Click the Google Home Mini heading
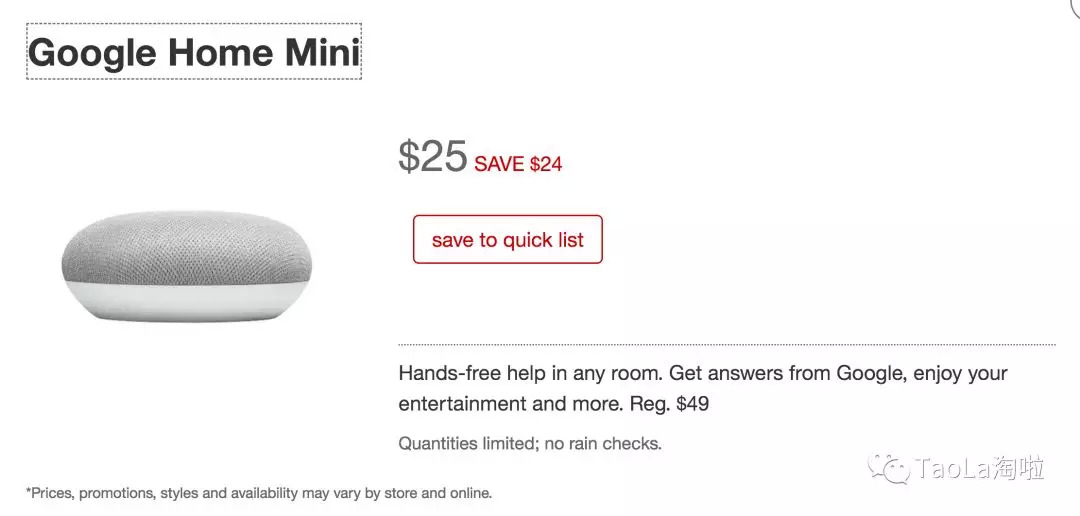The image size is (1080, 516). click(193, 52)
